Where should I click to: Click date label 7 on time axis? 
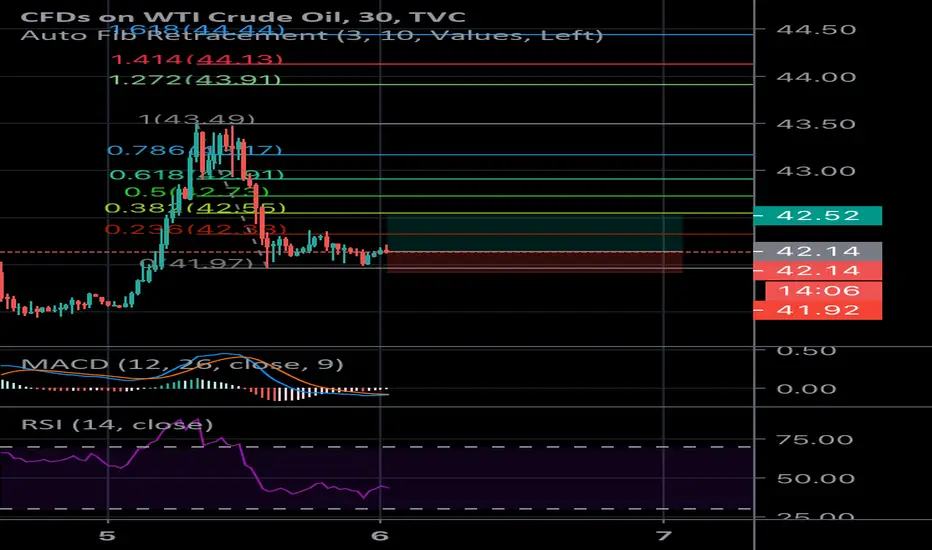[663, 536]
